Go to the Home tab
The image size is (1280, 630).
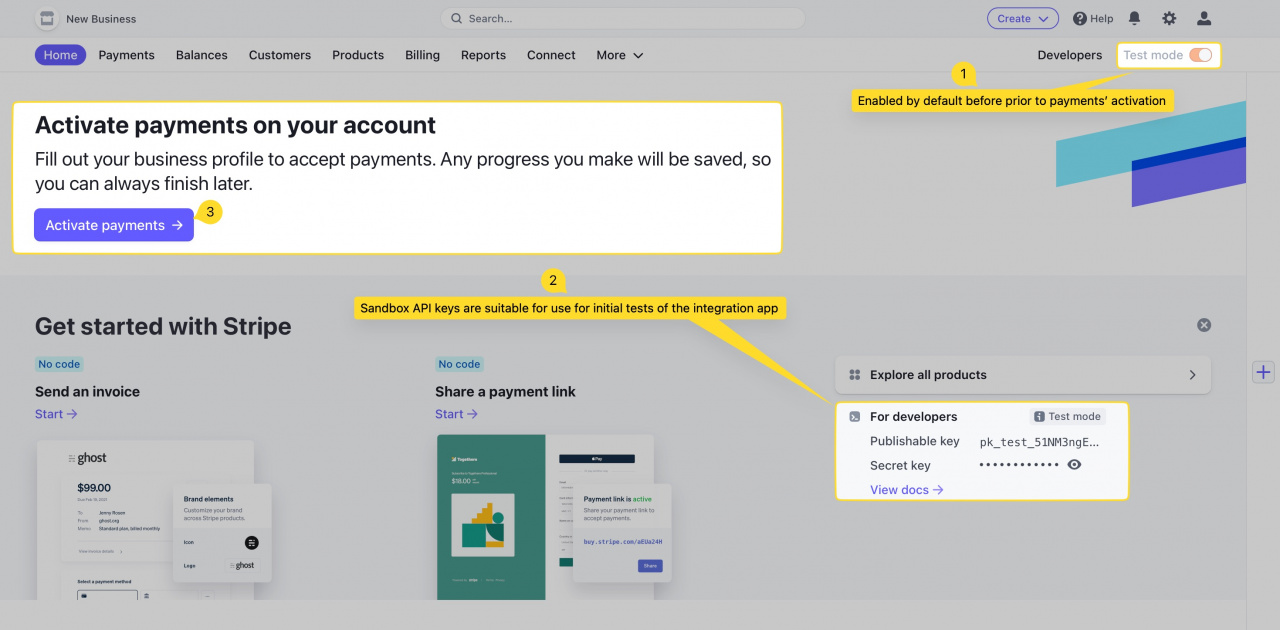(60, 55)
